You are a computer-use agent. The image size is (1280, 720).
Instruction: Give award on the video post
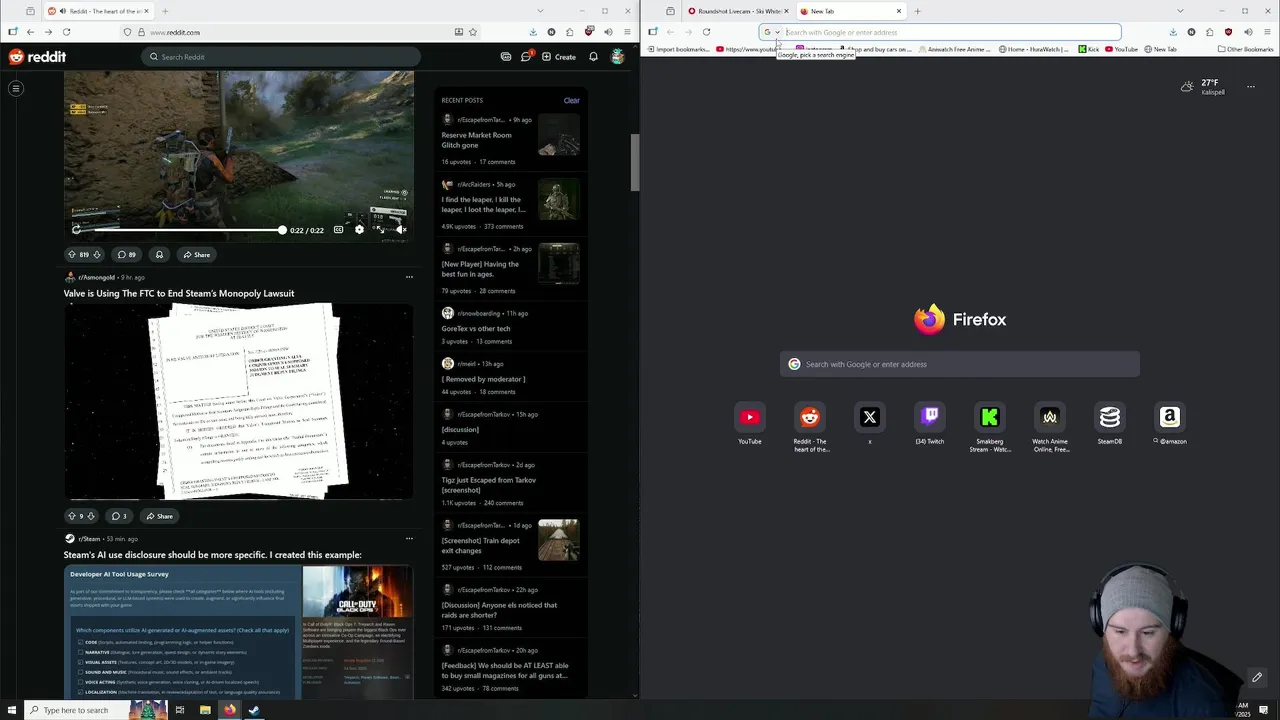159,255
